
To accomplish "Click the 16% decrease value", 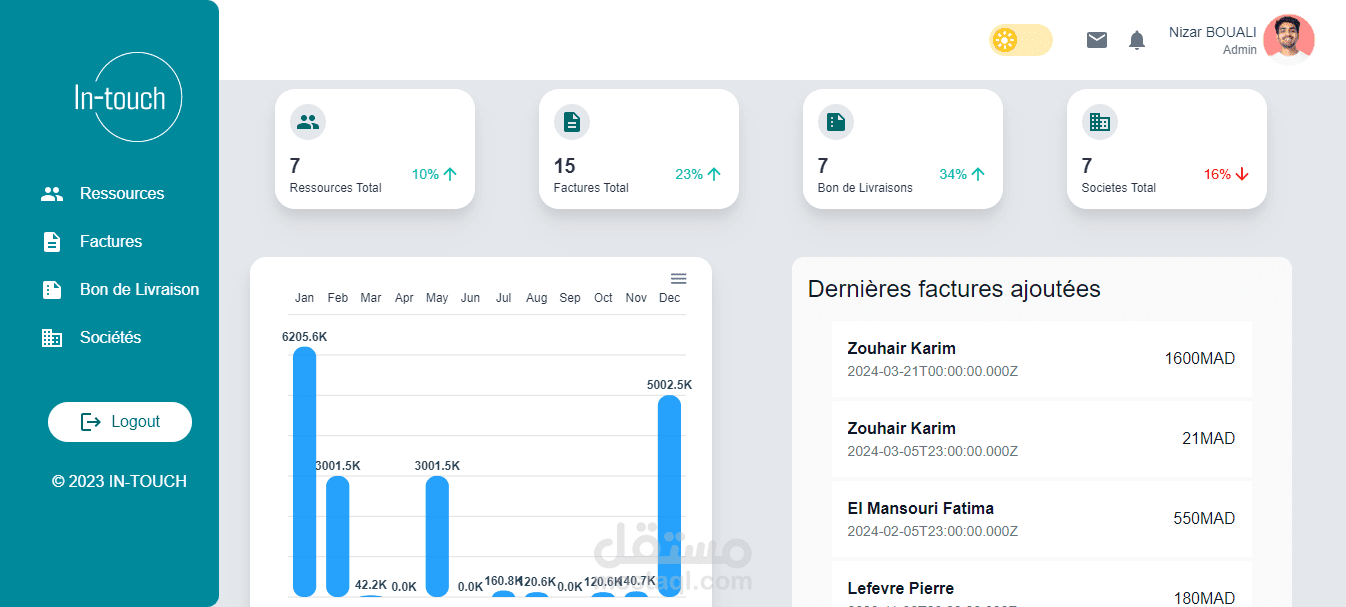I will tap(1217, 174).
